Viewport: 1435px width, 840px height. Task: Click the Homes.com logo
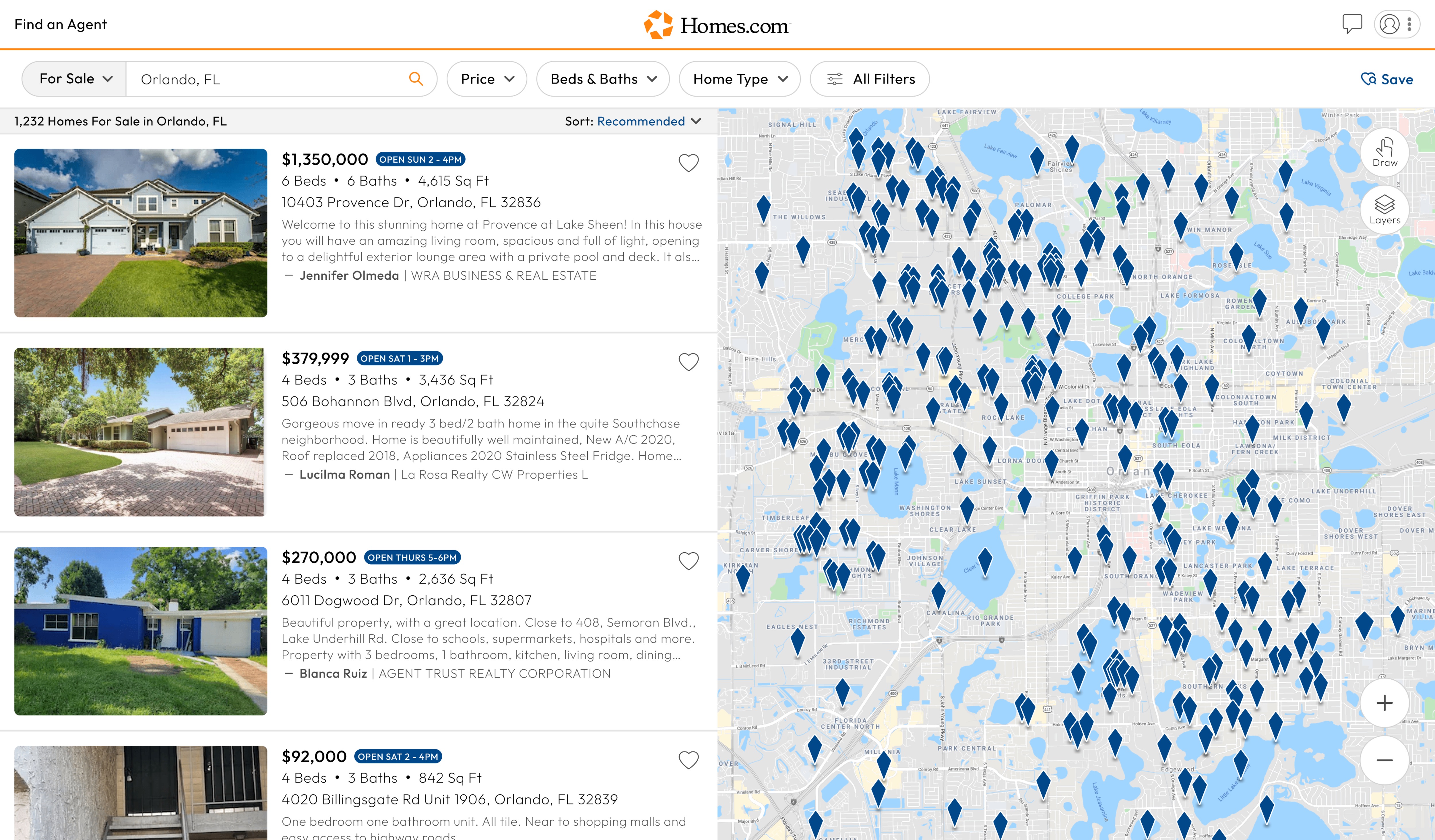(717, 25)
